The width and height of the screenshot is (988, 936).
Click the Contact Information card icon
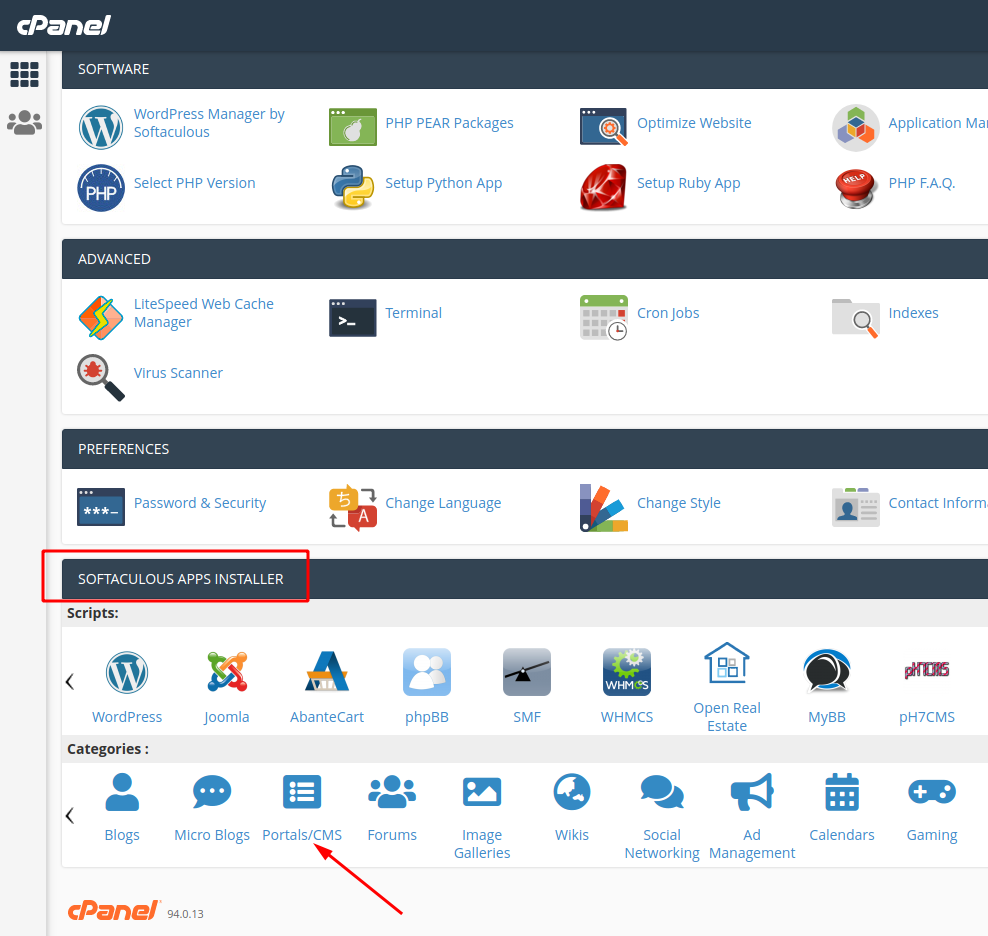tap(856, 507)
